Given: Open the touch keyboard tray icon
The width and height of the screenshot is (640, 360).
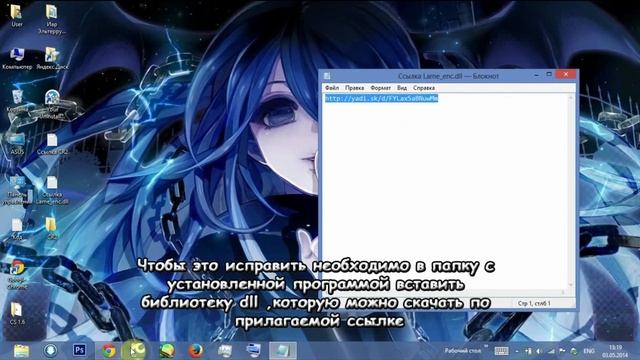Looking at the screenshot, I should pyautogui.click(x=501, y=351).
